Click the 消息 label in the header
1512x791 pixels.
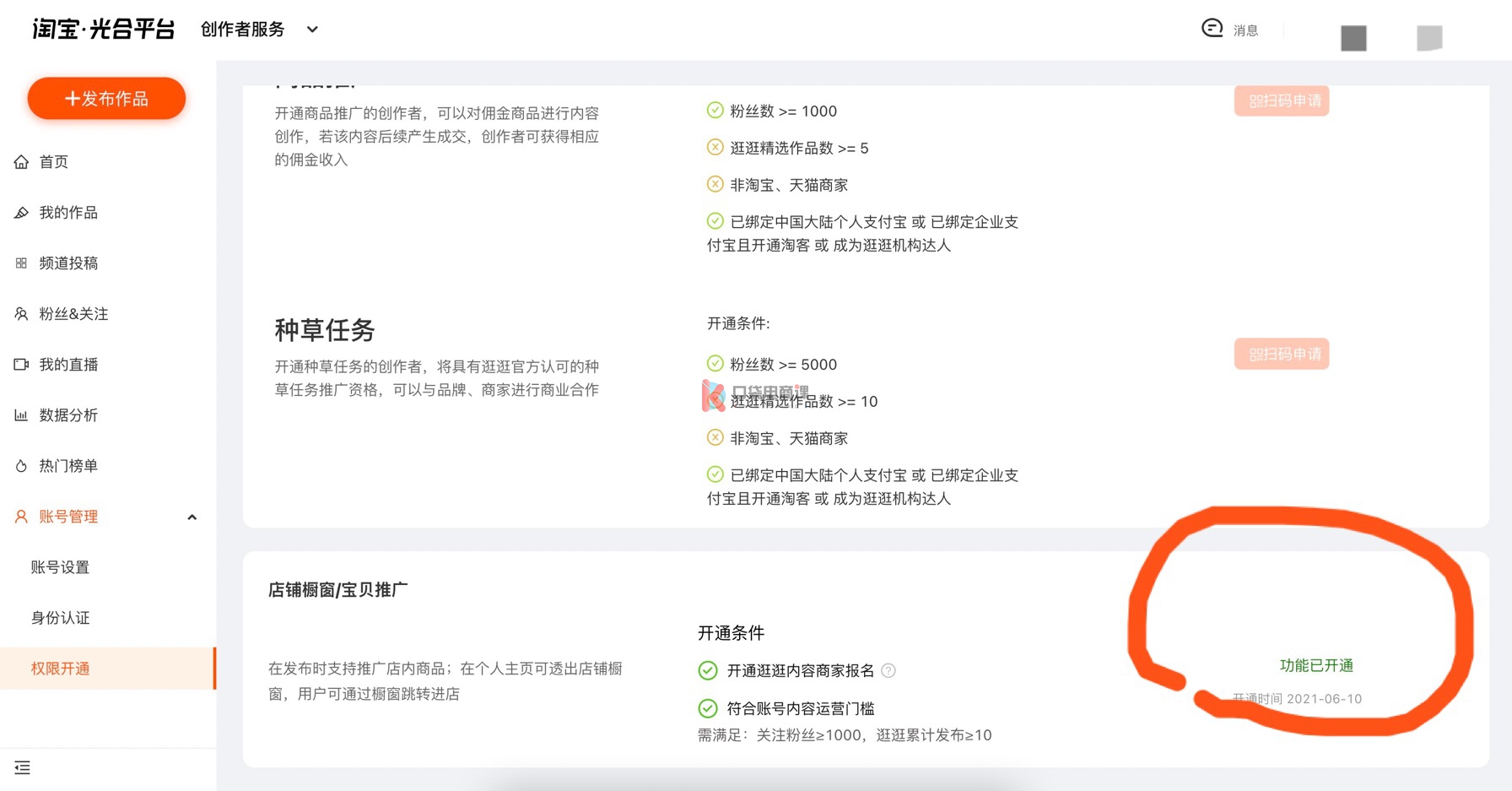[x=1245, y=30]
